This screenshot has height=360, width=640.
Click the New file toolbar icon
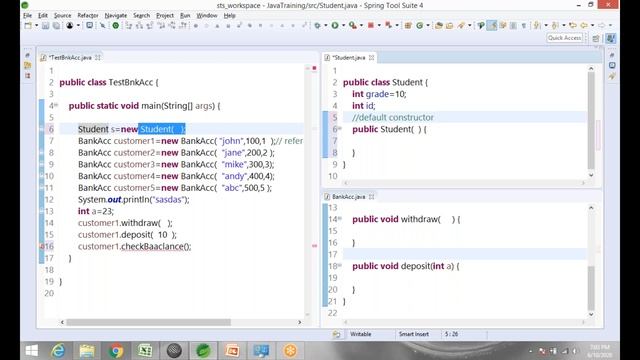pyautogui.click(x=28, y=25)
